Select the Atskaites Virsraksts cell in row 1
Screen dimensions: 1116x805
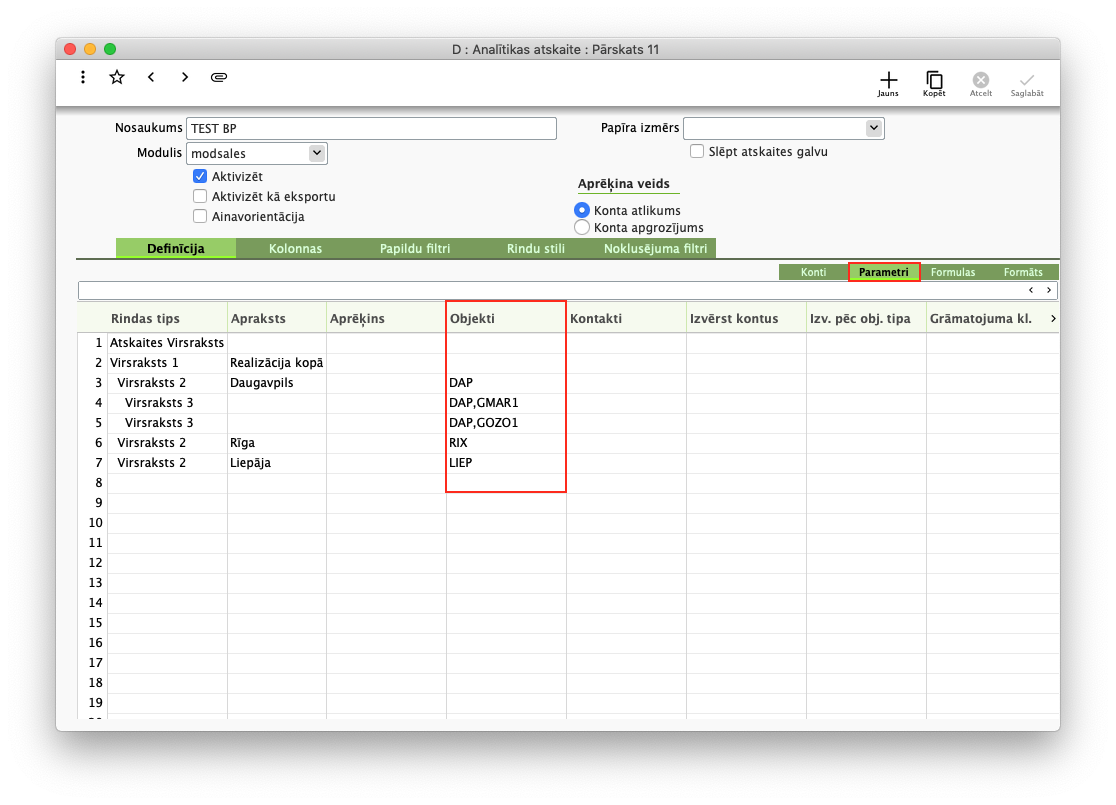(x=167, y=342)
